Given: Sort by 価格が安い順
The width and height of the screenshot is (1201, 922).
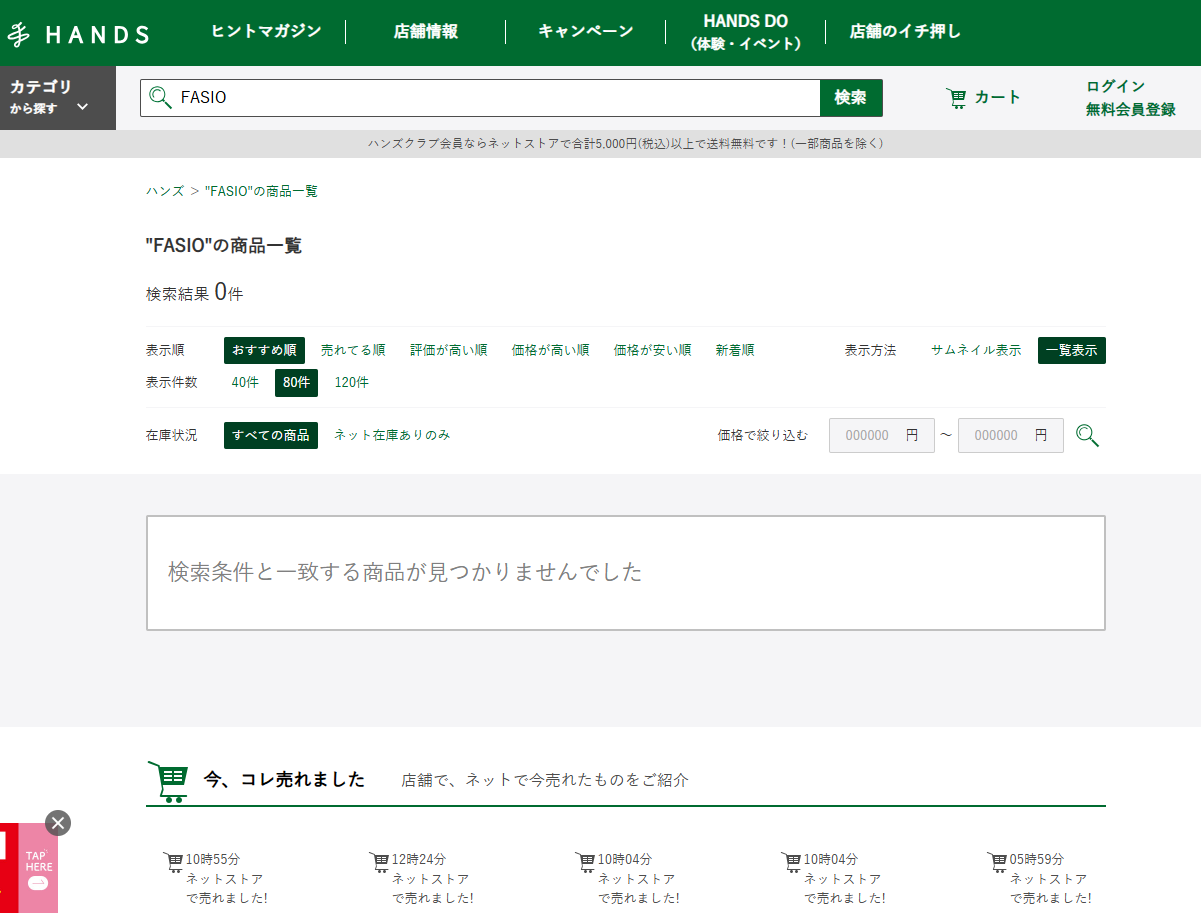Looking at the screenshot, I should [x=653, y=351].
